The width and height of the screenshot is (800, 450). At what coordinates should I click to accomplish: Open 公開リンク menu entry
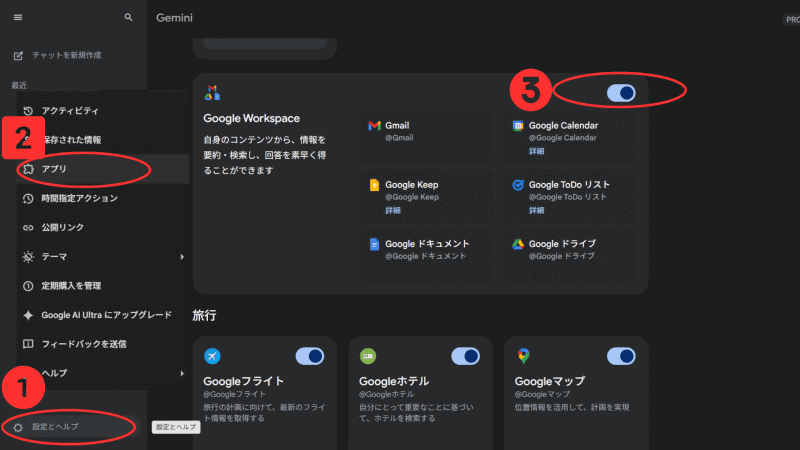coord(103,228)
